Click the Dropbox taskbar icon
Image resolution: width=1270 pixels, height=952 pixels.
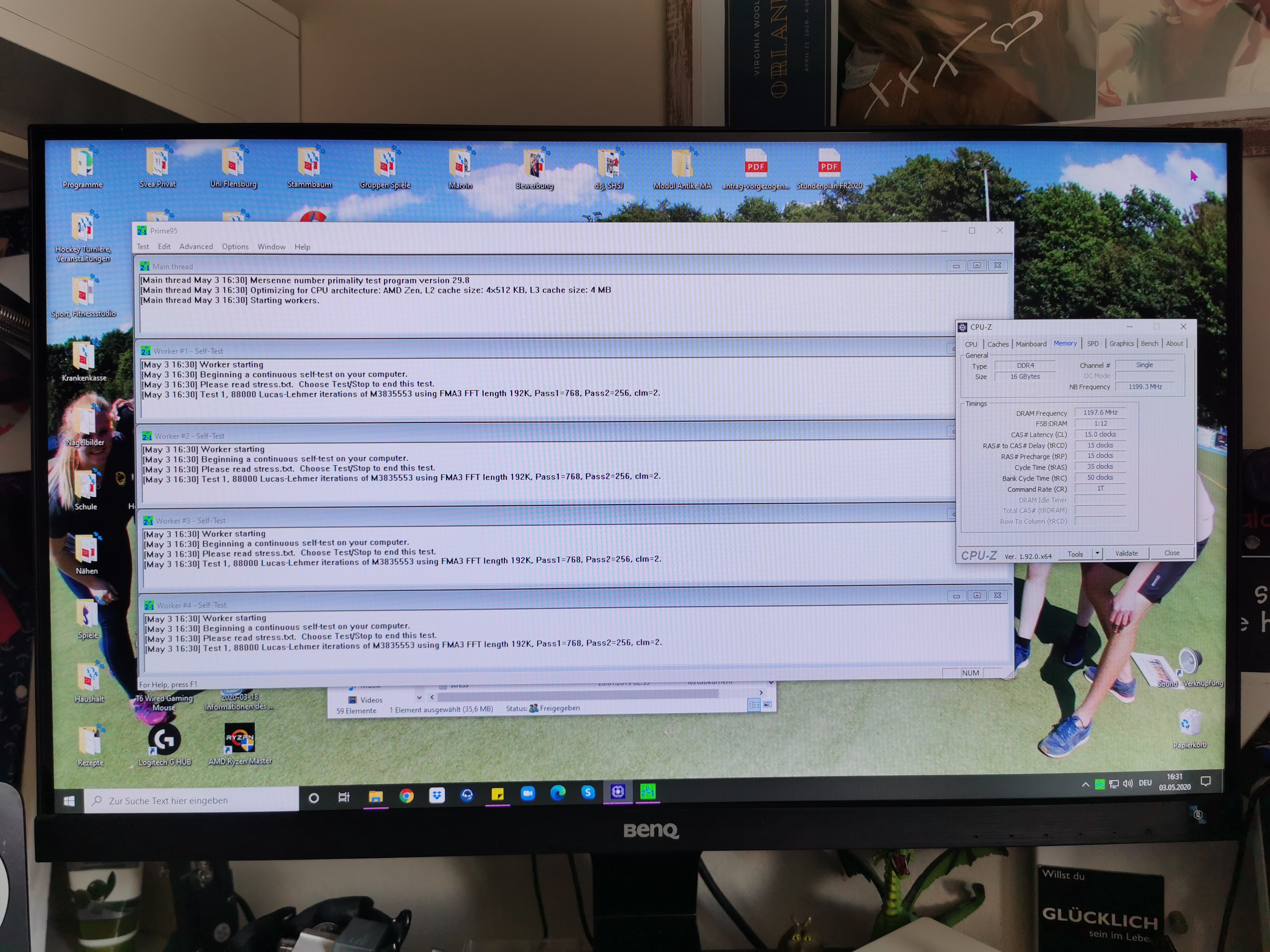coord(437,795)
